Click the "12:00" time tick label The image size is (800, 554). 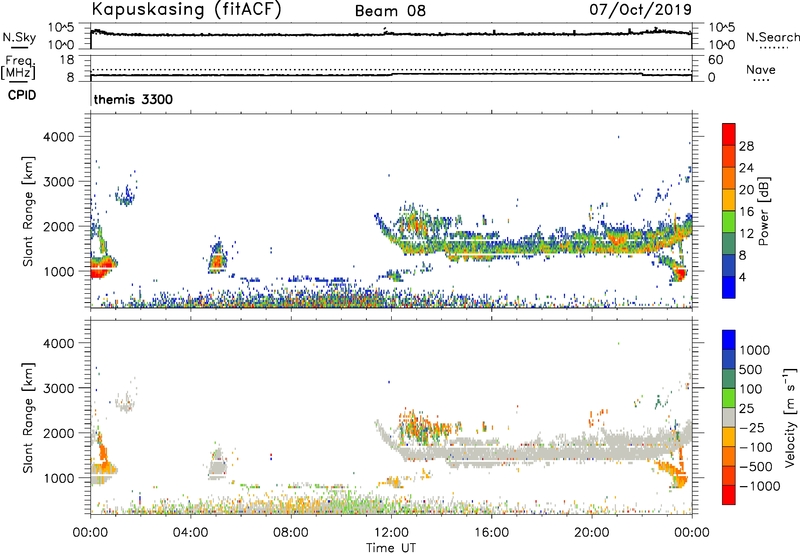point(391,533)
